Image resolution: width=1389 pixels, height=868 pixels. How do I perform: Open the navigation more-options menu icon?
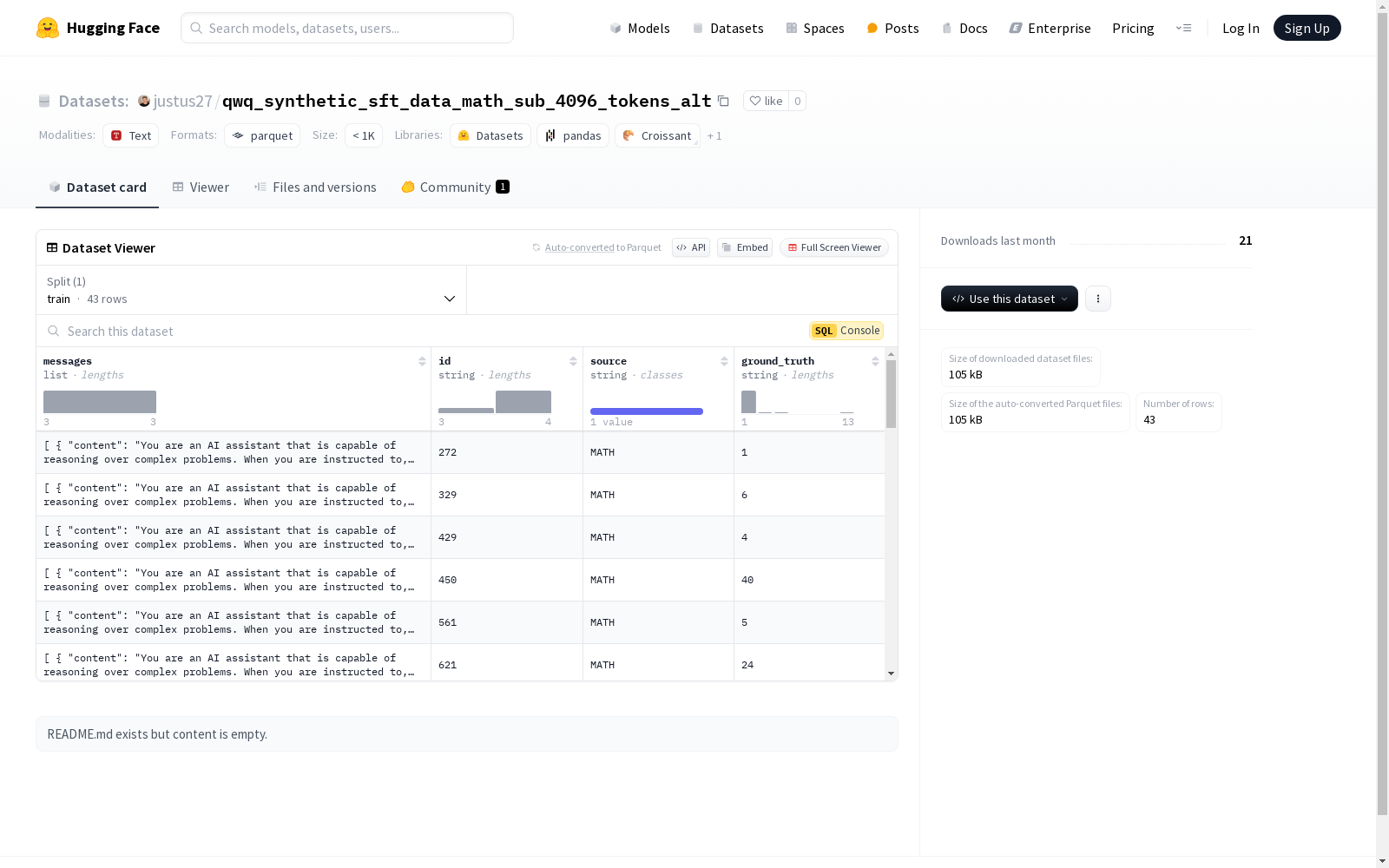point(1183,28)
